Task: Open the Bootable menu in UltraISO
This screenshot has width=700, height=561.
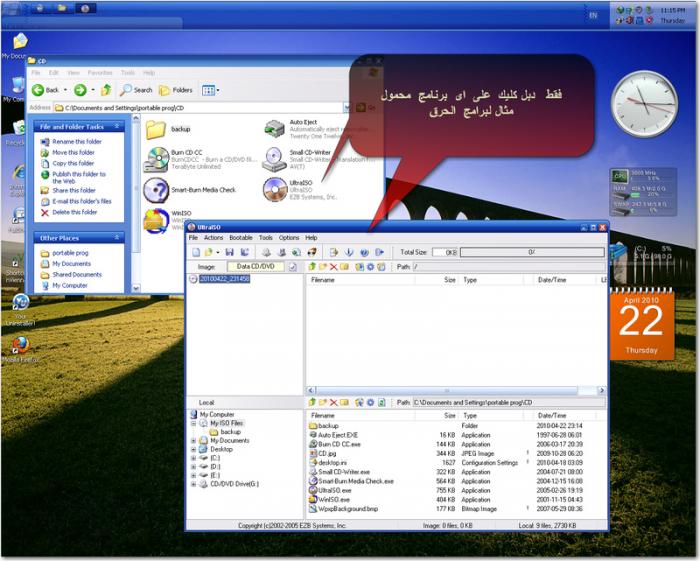Action: tap(241, 238)
